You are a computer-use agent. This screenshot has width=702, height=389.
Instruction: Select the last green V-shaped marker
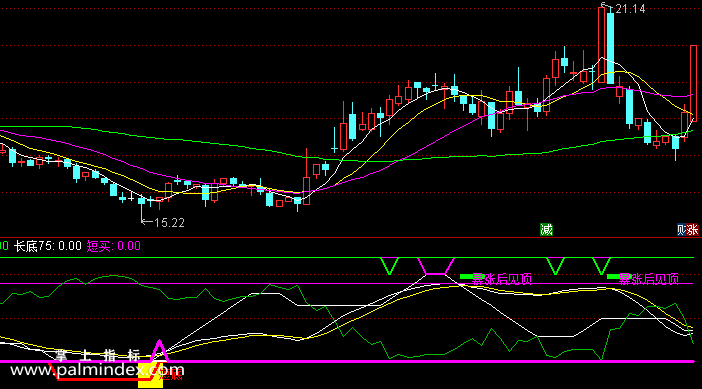[x=601, y=266]
